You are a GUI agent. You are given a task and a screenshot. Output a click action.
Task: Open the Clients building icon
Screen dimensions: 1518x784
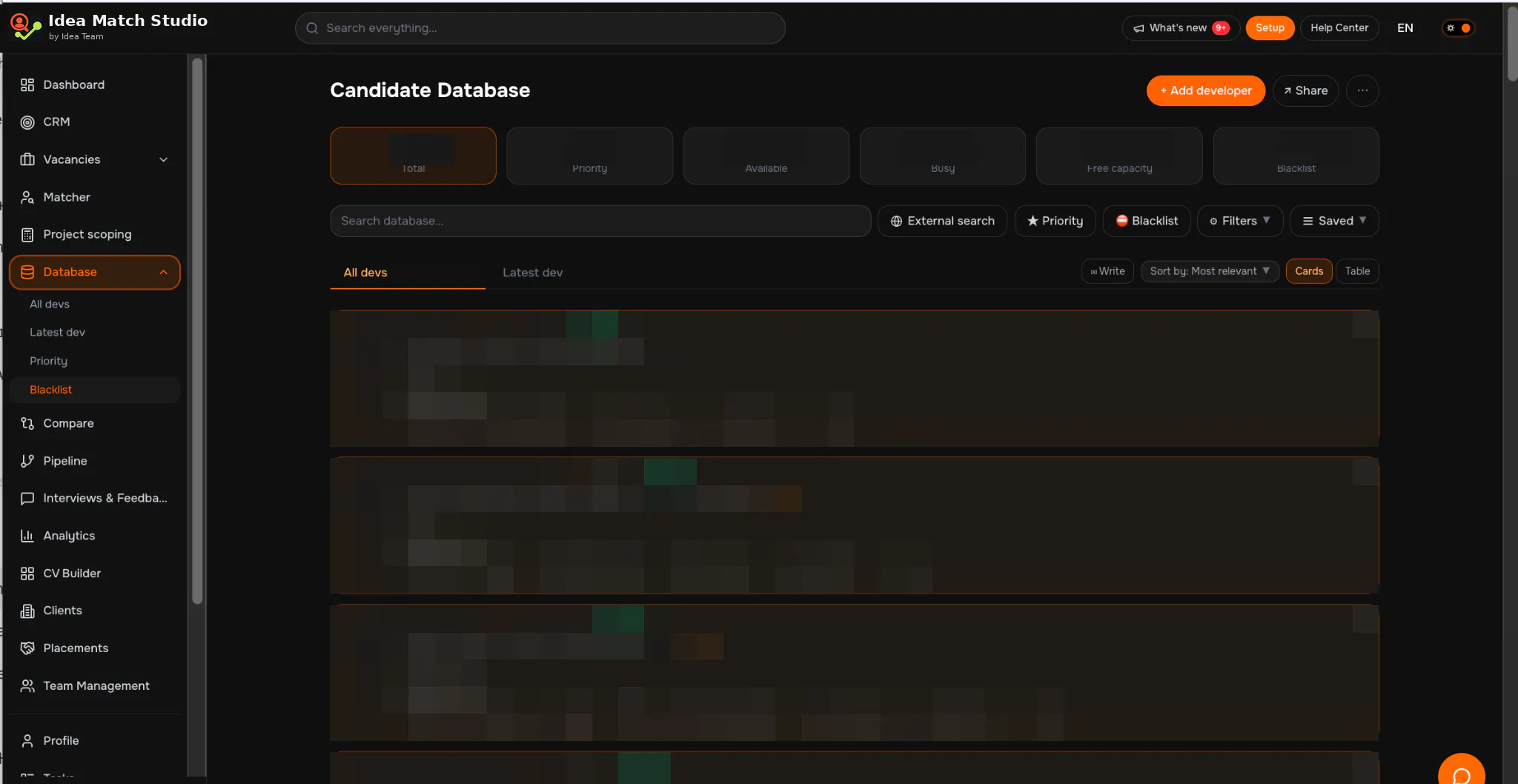click(x=27, y=611)
